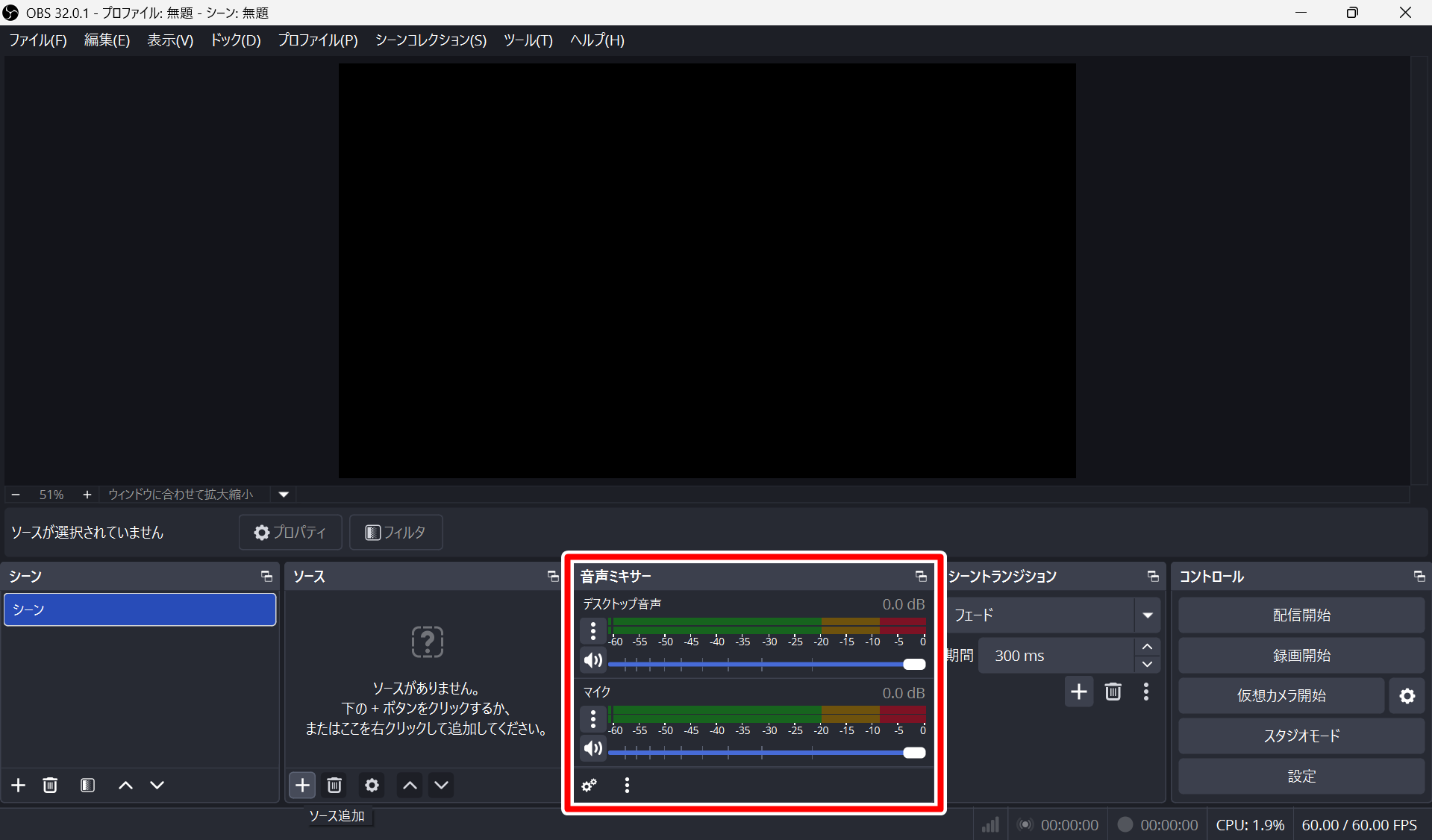Open the Desktop Audio three-dot options menu
1432x840 pixels.
tap(593, 631)
